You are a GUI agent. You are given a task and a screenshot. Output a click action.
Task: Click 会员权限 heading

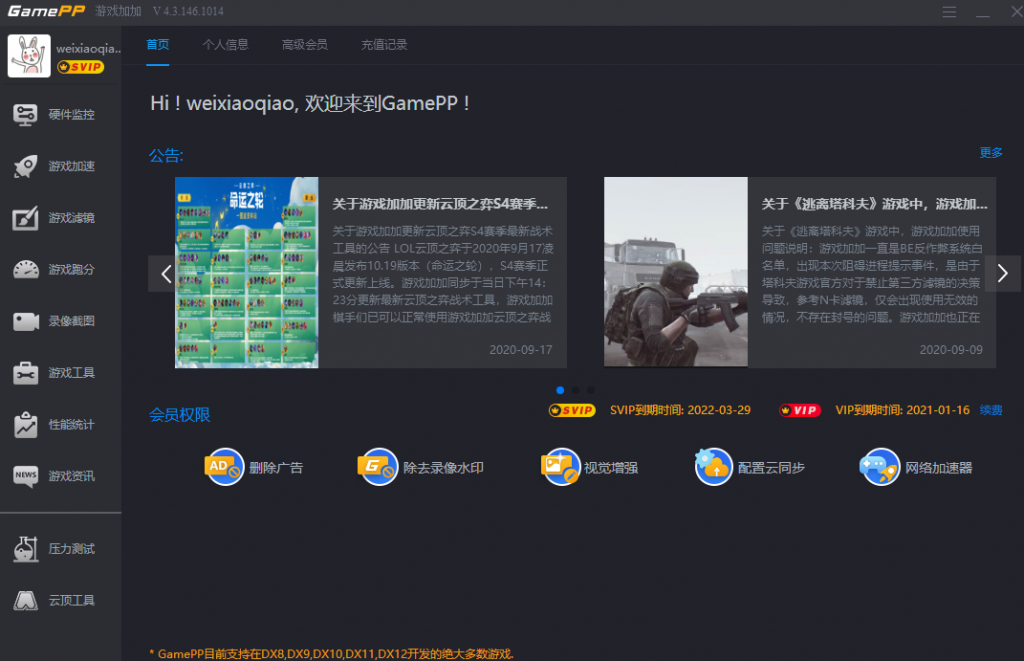click(x=180, y=415)
